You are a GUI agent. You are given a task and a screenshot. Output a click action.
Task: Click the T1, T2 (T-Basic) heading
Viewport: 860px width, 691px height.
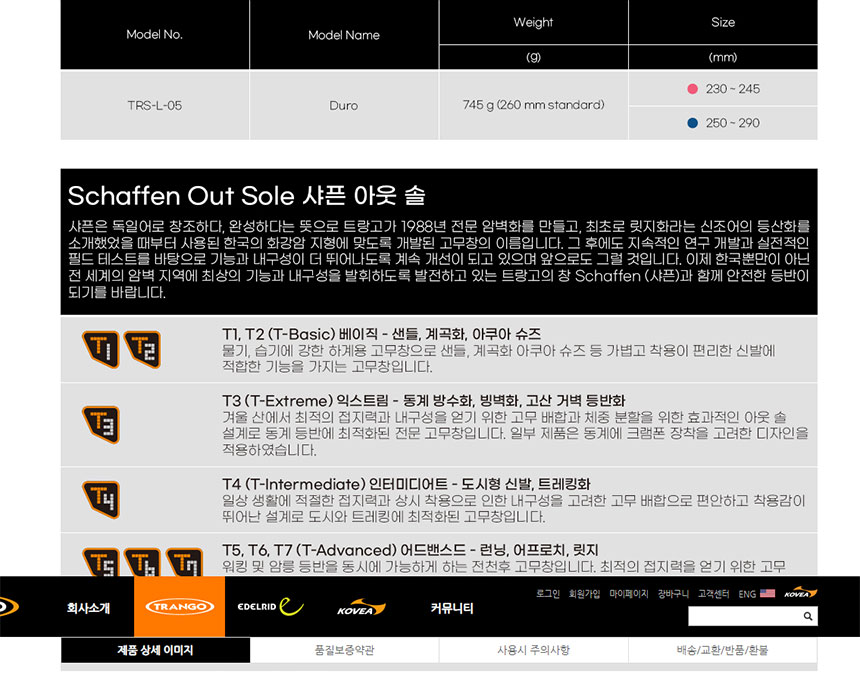pyautogui.click(x=381, y=334)
